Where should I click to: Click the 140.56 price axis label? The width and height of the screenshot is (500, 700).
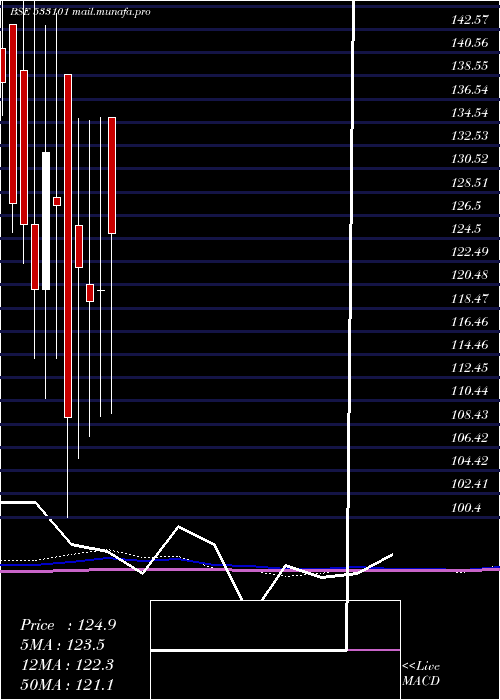point(469,43)
